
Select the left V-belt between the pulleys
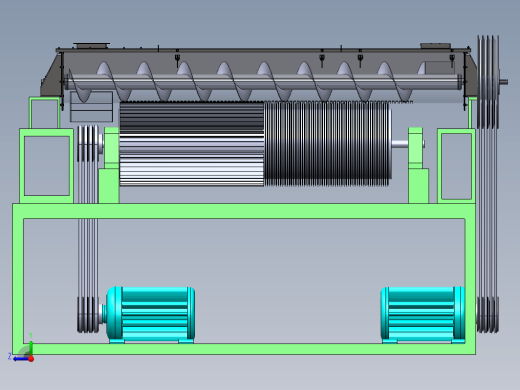click(x=88, y=228)
